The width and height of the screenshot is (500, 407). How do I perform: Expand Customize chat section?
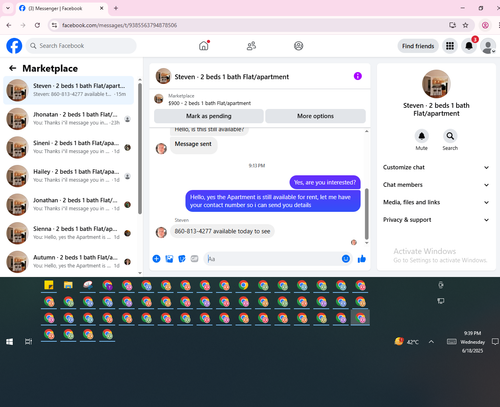[x=436, y=167]
